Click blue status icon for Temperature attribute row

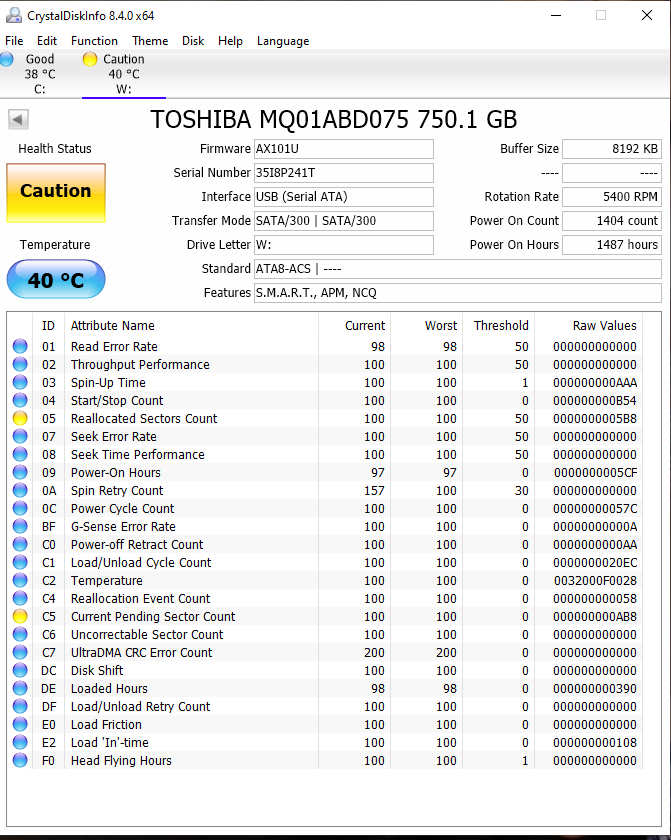20,580
